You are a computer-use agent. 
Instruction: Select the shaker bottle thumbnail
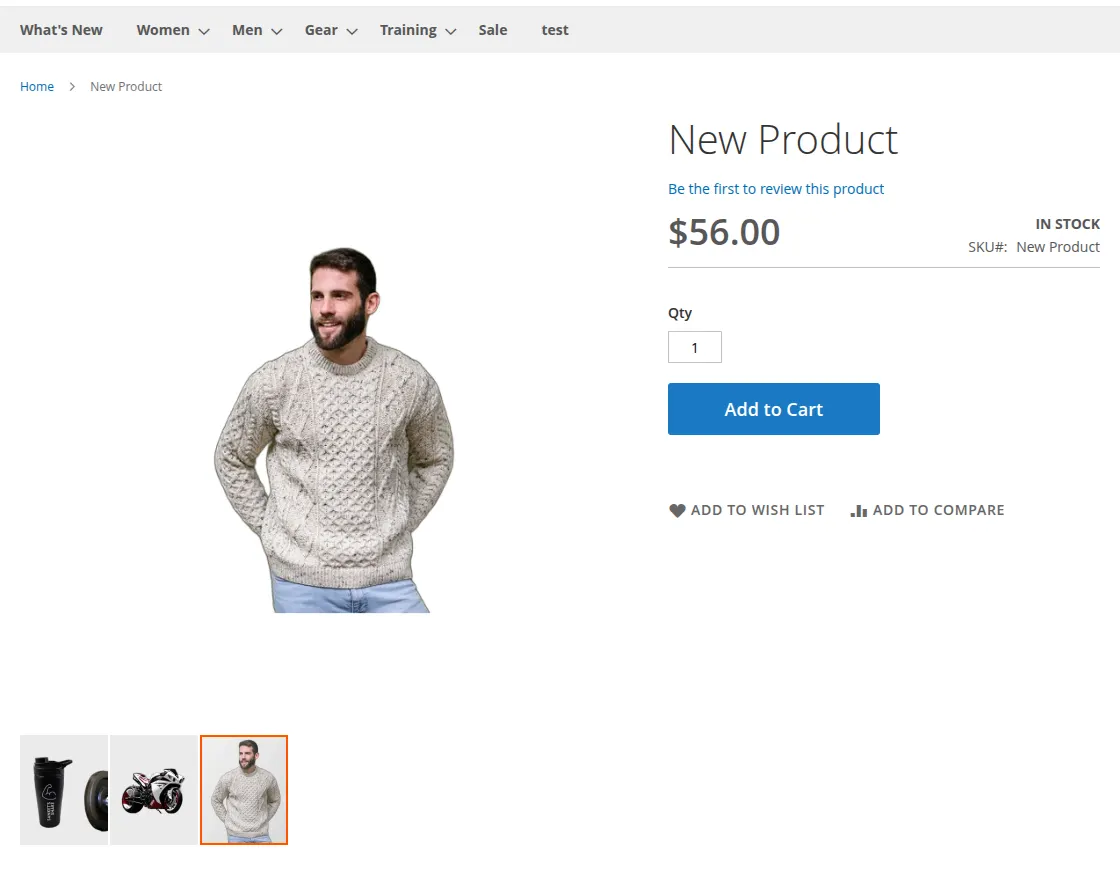pos(63,789)
